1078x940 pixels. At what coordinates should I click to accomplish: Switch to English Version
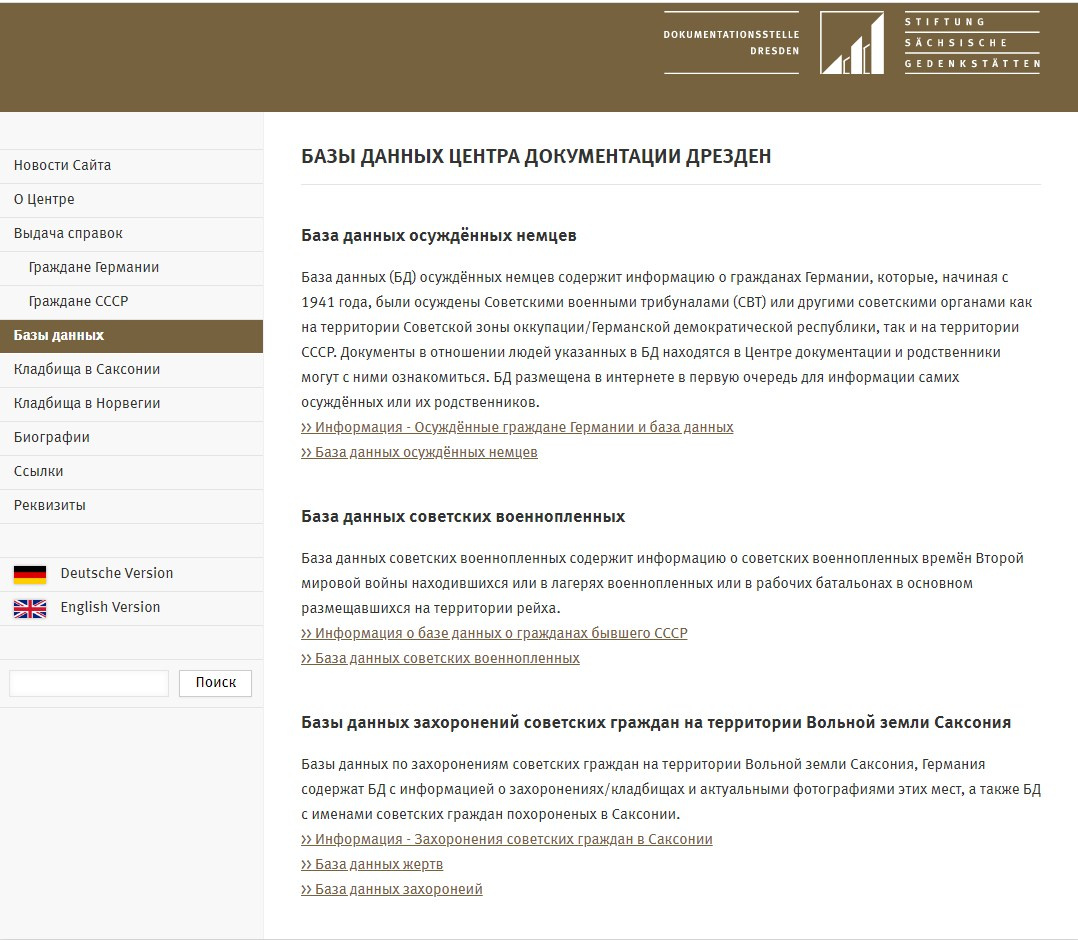pos(110,608)
